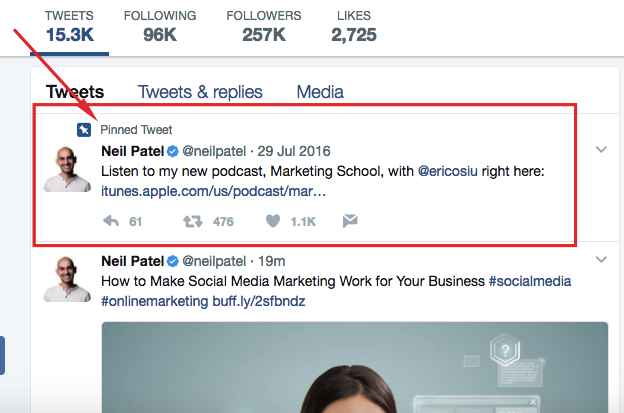The image size is (624, 413).
Task: Click the blue pin icon beside Pinned Tweet
Action: coord(84,130)
